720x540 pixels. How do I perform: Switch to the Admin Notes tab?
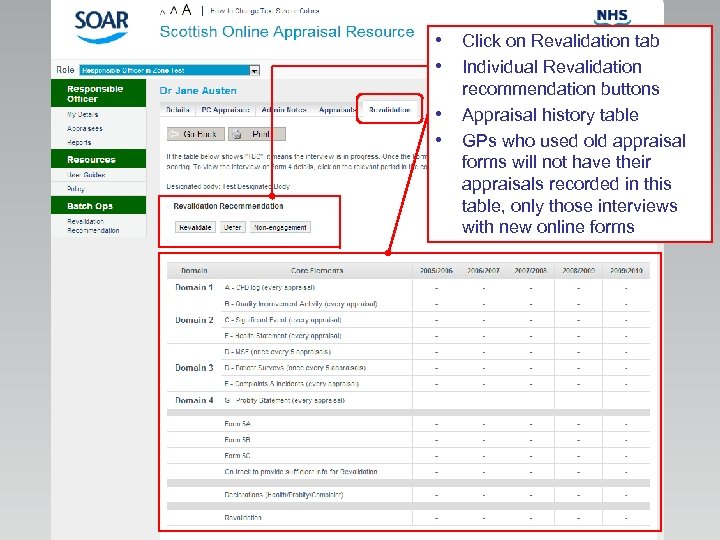(x=284, y=110)
